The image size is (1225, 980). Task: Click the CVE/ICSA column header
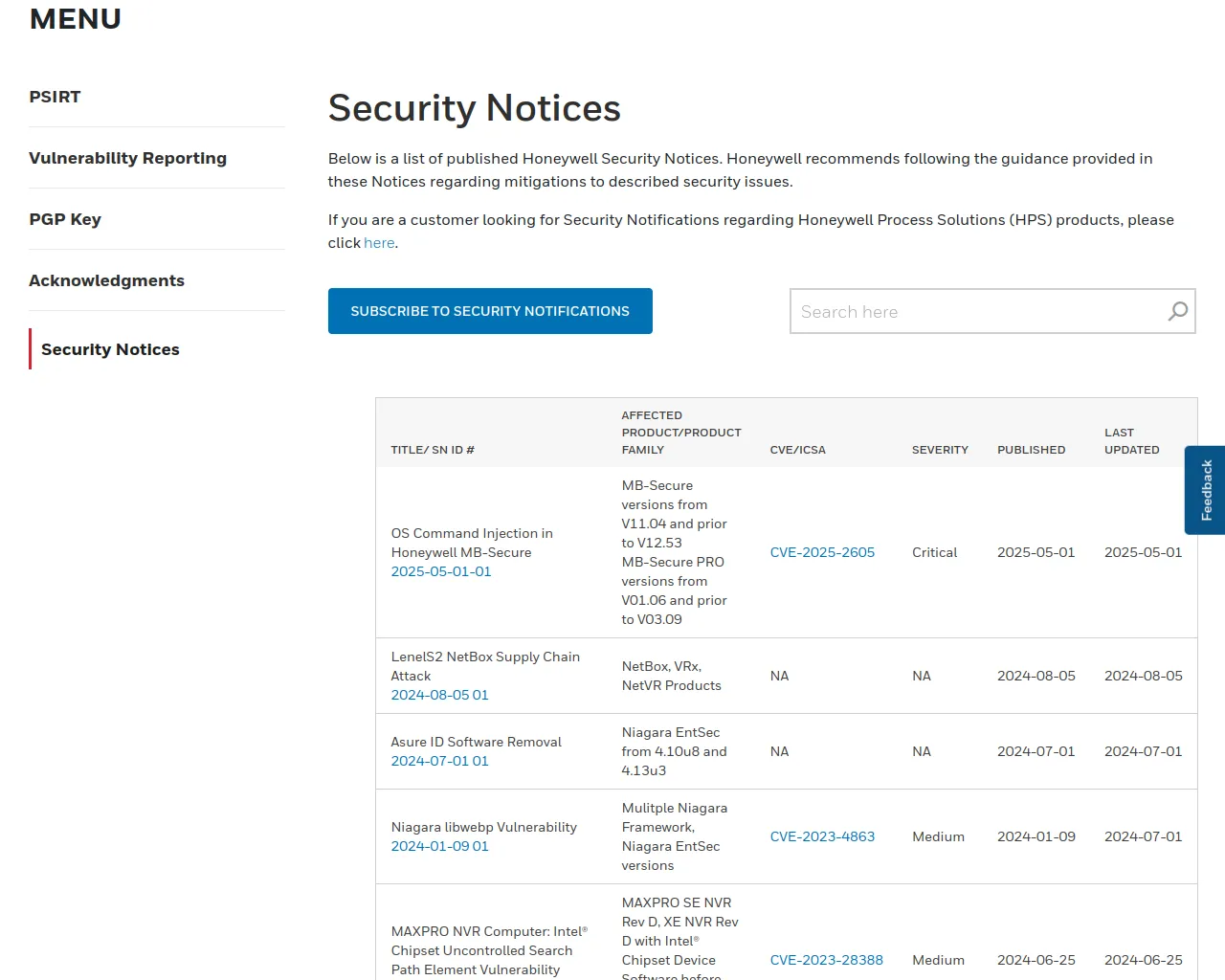click(x=797, y=450)
